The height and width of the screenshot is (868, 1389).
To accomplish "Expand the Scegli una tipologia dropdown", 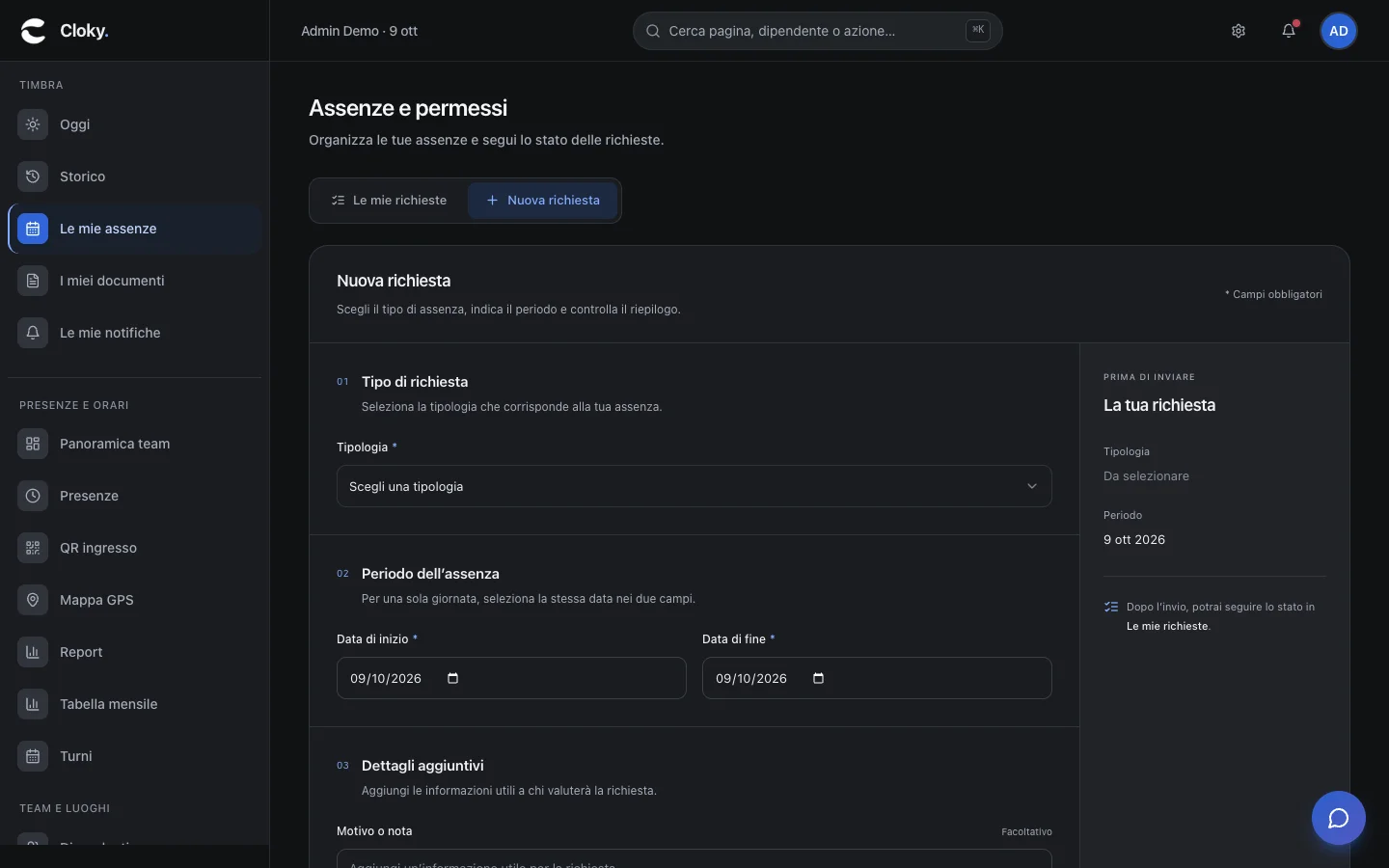I will click(x=694, y=486).
